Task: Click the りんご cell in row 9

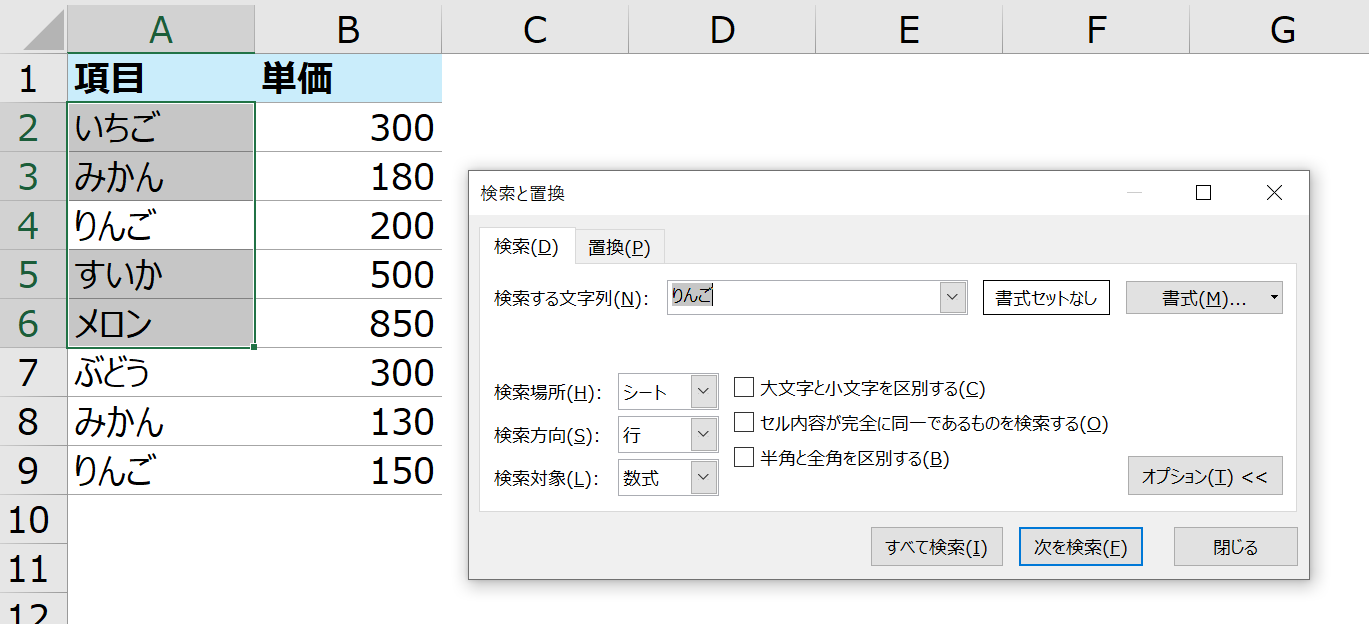Action: coord(161,470)
